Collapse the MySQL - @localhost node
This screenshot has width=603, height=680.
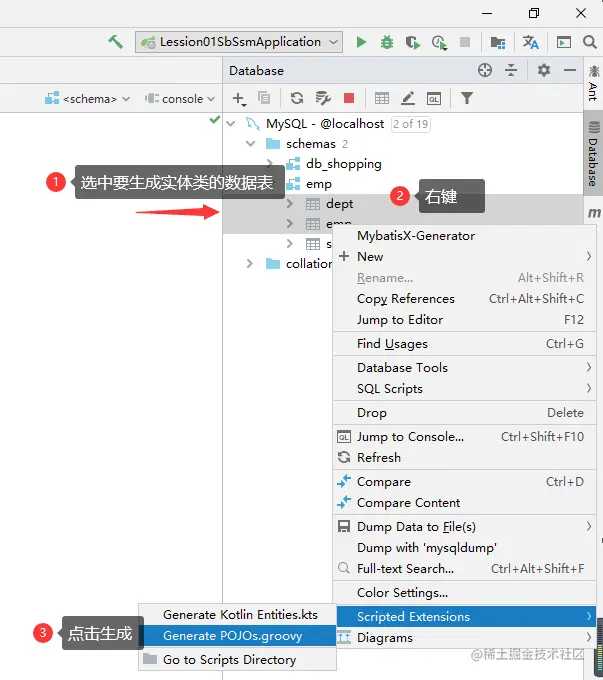pyautogui.click(x=231, y=124)
